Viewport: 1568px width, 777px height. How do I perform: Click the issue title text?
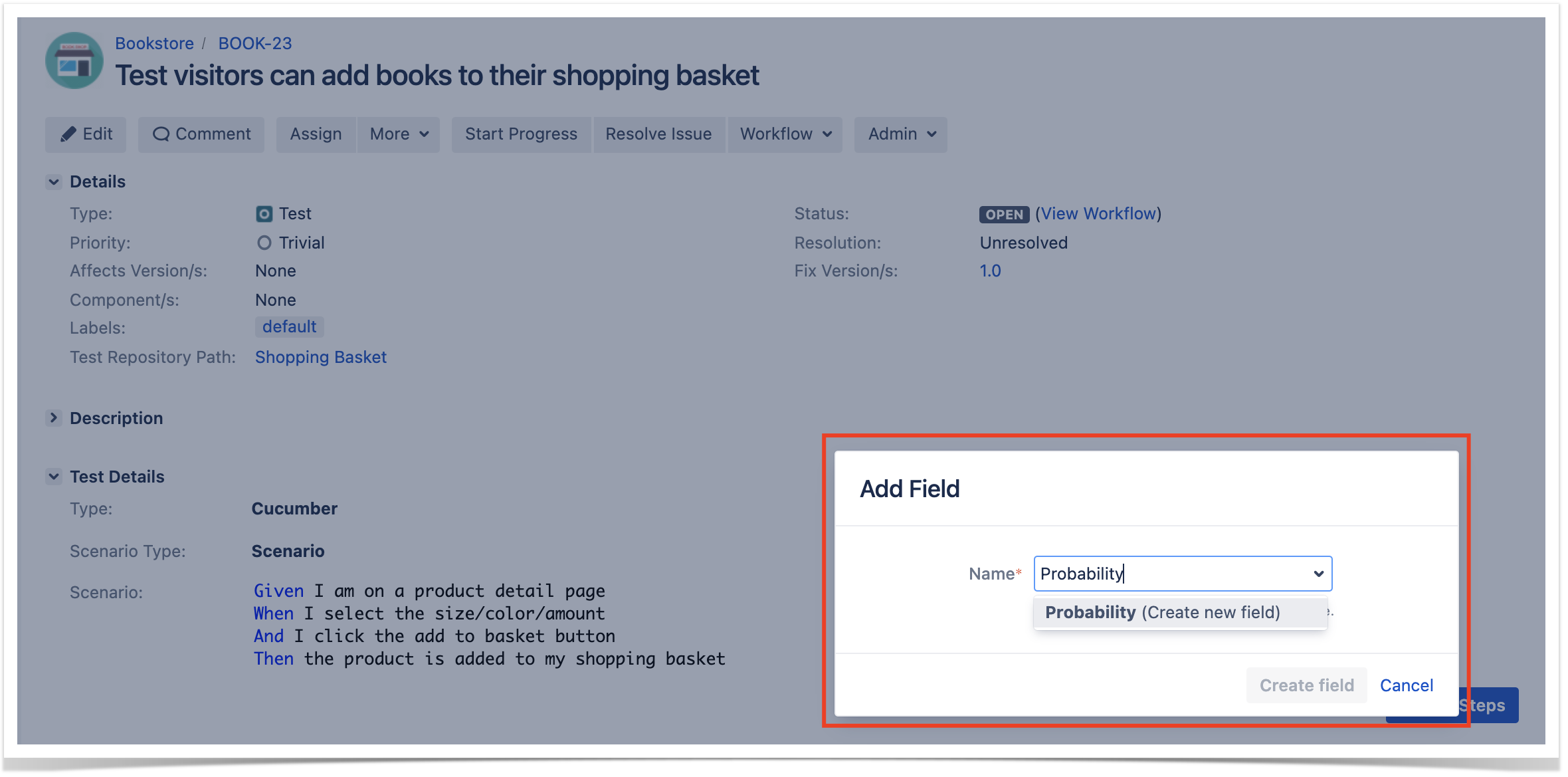pos(437,76)
